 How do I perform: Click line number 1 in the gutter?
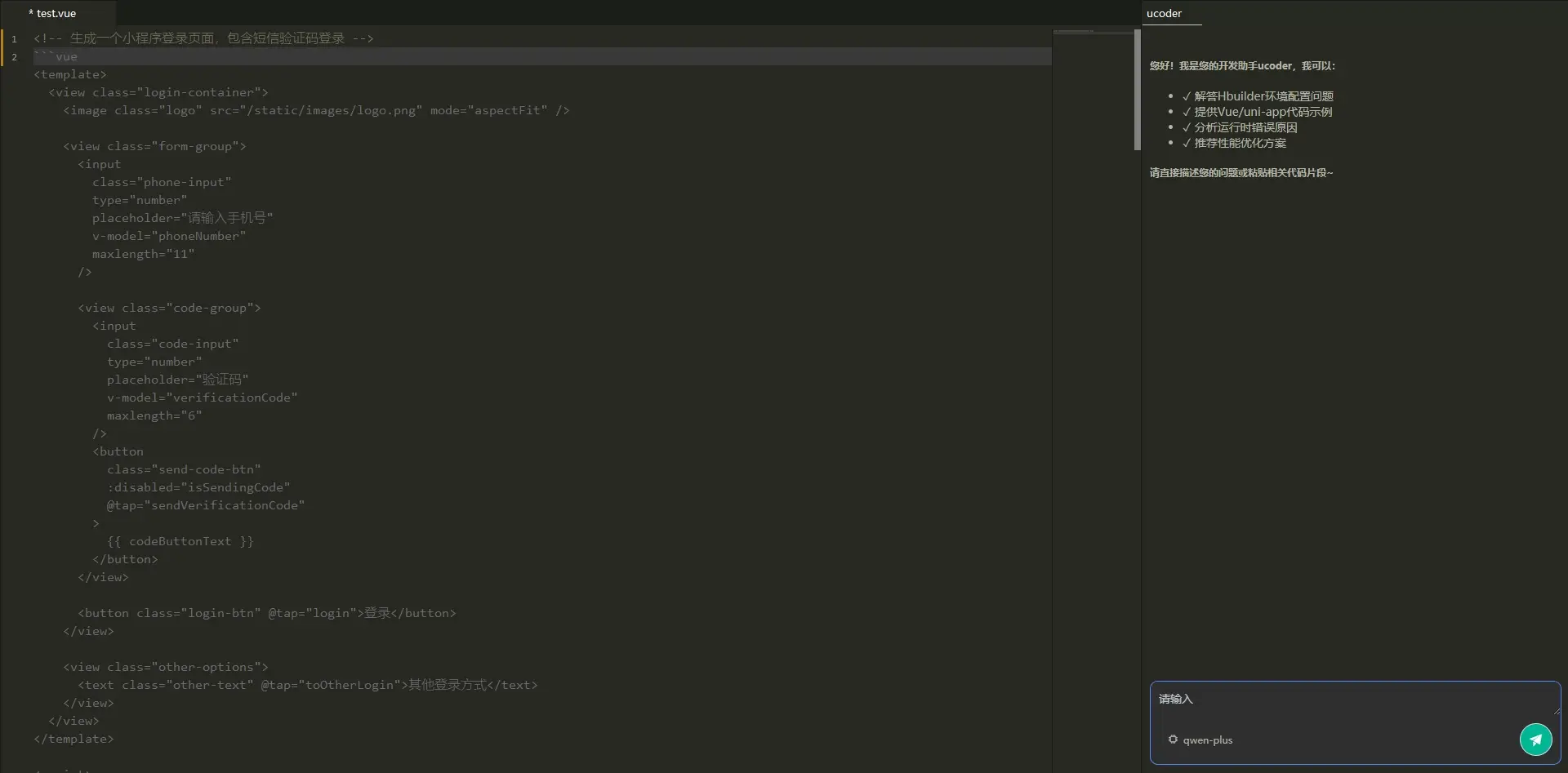tap(14, 38)
